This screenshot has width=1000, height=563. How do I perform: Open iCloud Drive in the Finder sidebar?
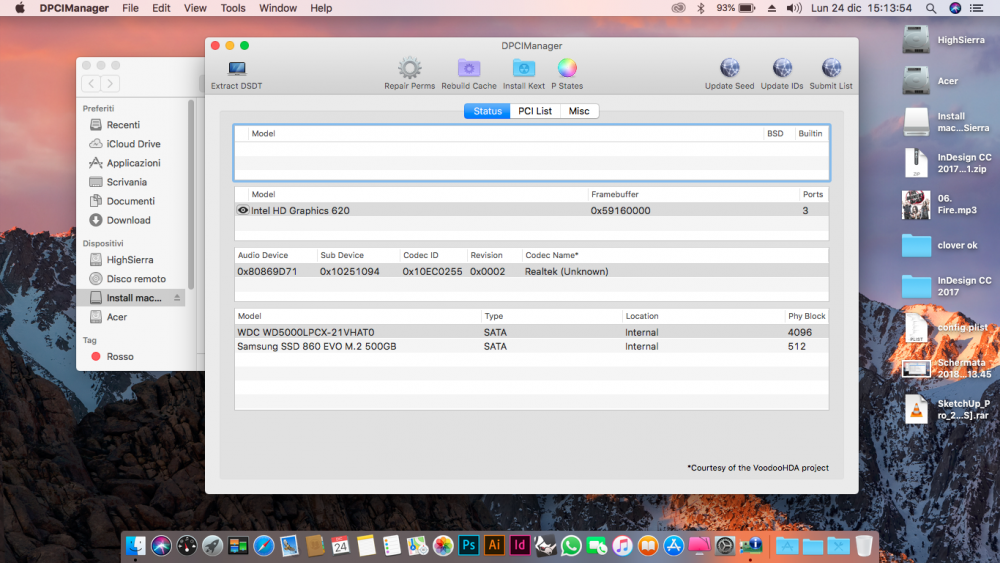coord(134,144)
